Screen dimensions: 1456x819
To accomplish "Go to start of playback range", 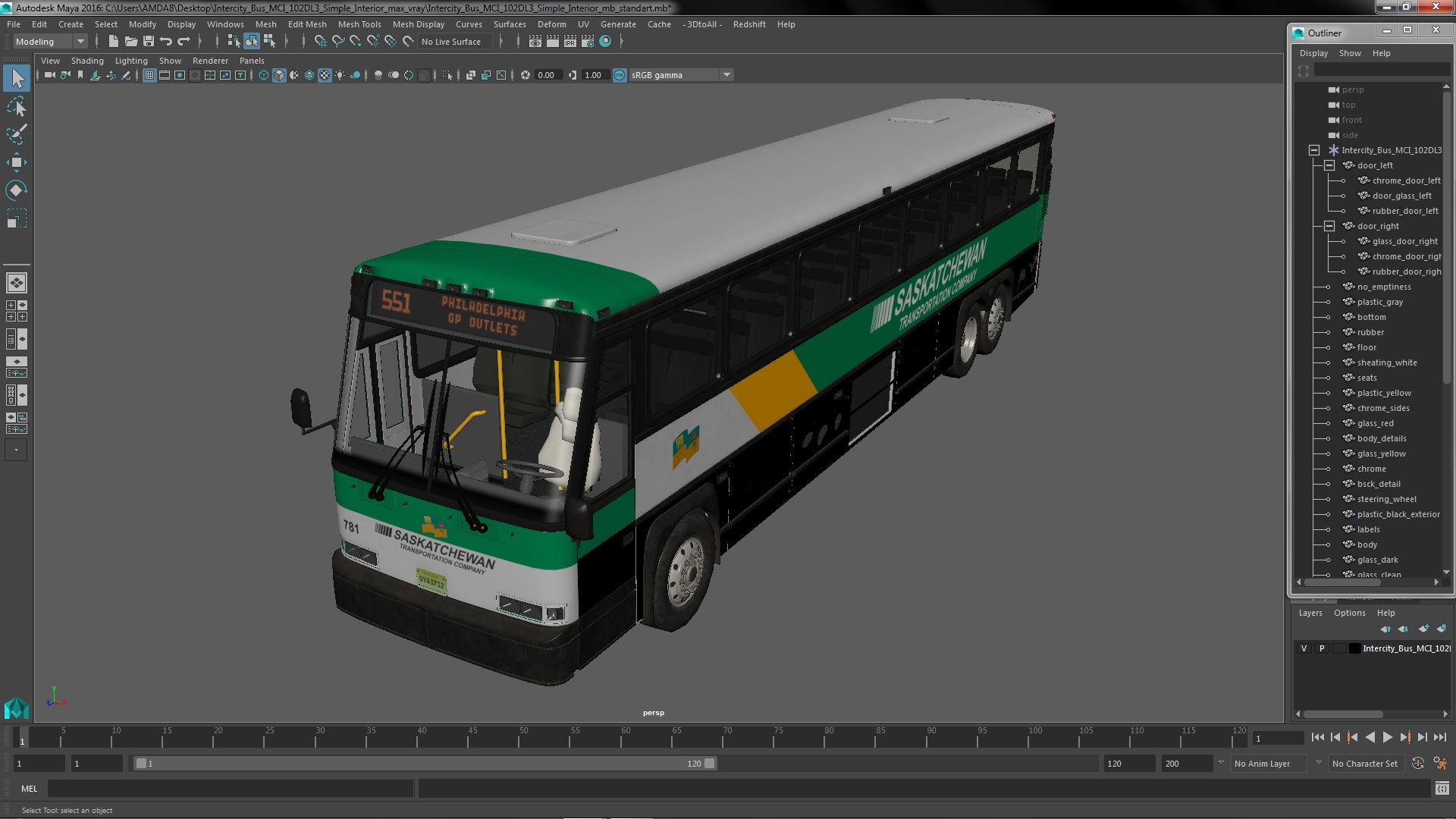I will click(x=1317, y=737).
